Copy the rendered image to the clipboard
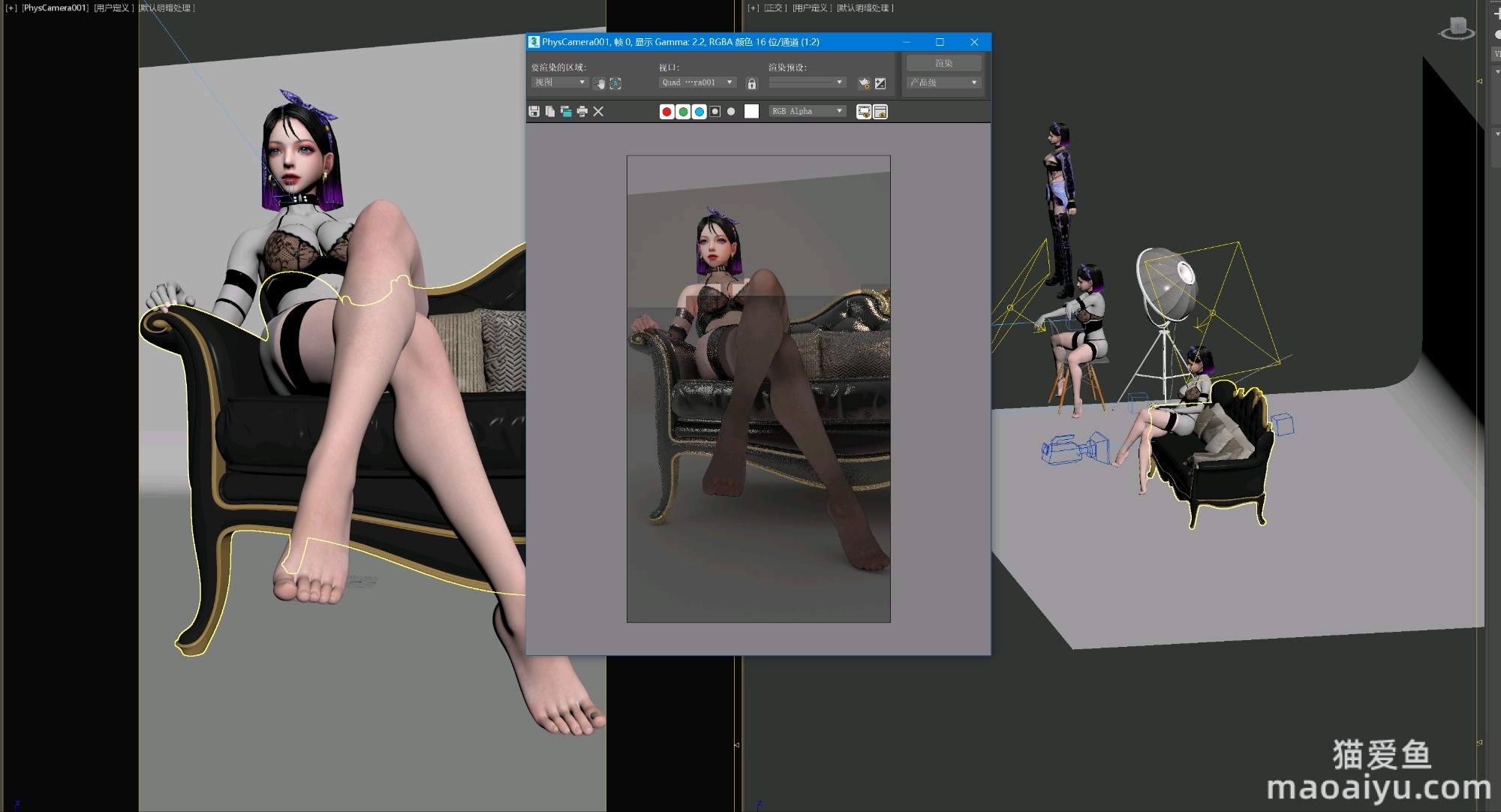The image size is (1501, 812). pos(550,111)
